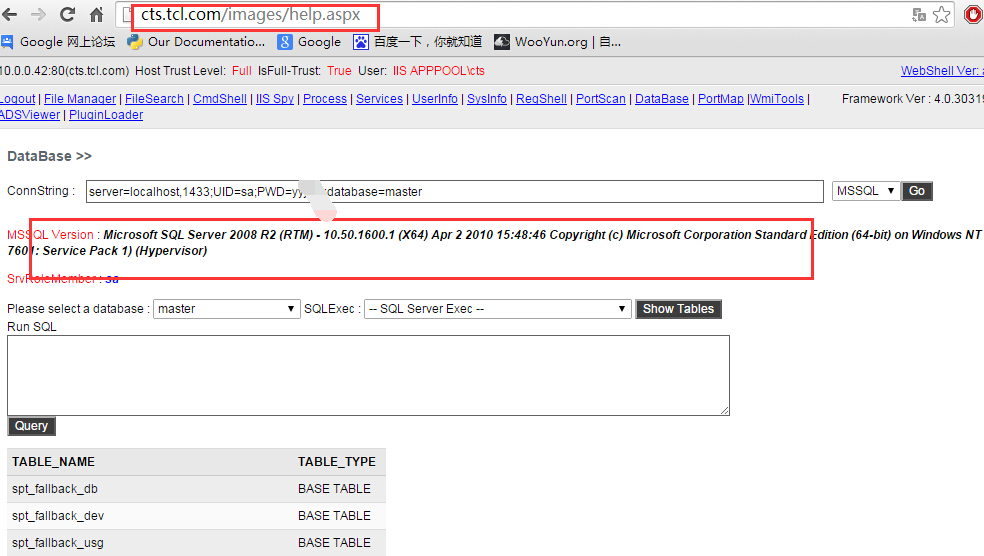Open PluginLoader
Screen dimensions: 984x556
pos(106,115)
